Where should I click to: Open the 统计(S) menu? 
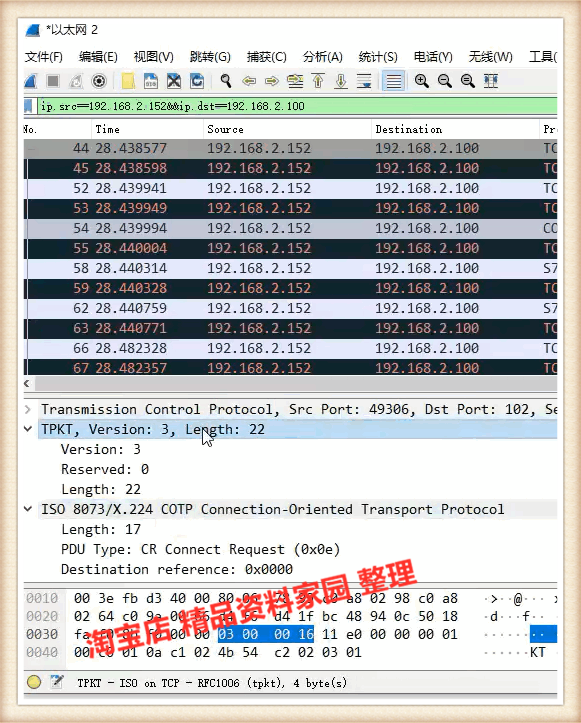pos(378,57)
